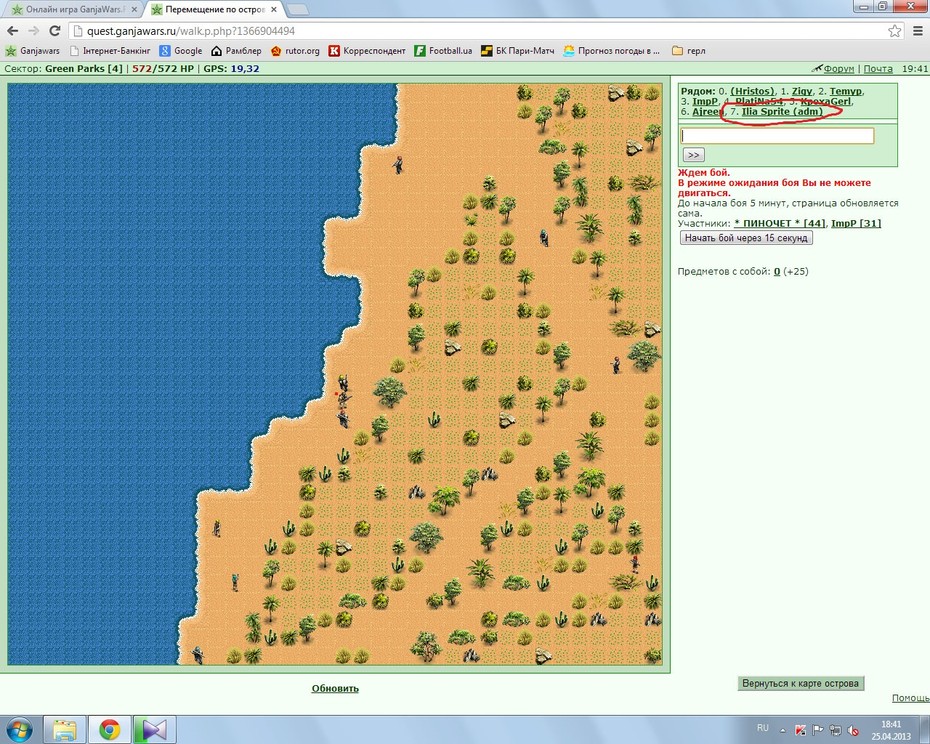The width and height of the screenshot is (930, 744).
Task: Open ImpP in the Рядом list
Action: point(705,101)
